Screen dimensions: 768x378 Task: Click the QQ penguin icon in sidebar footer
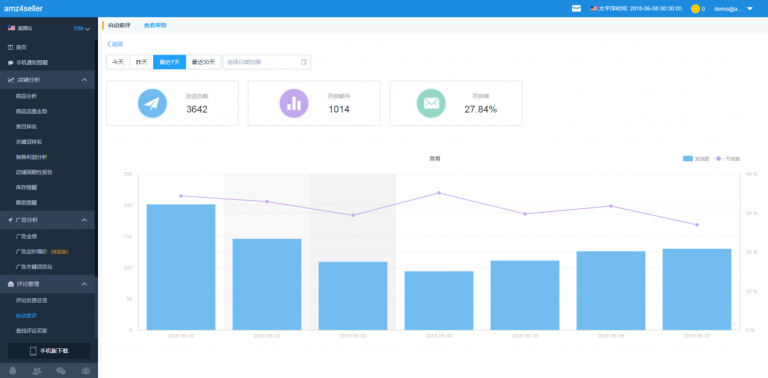point(13,371)
